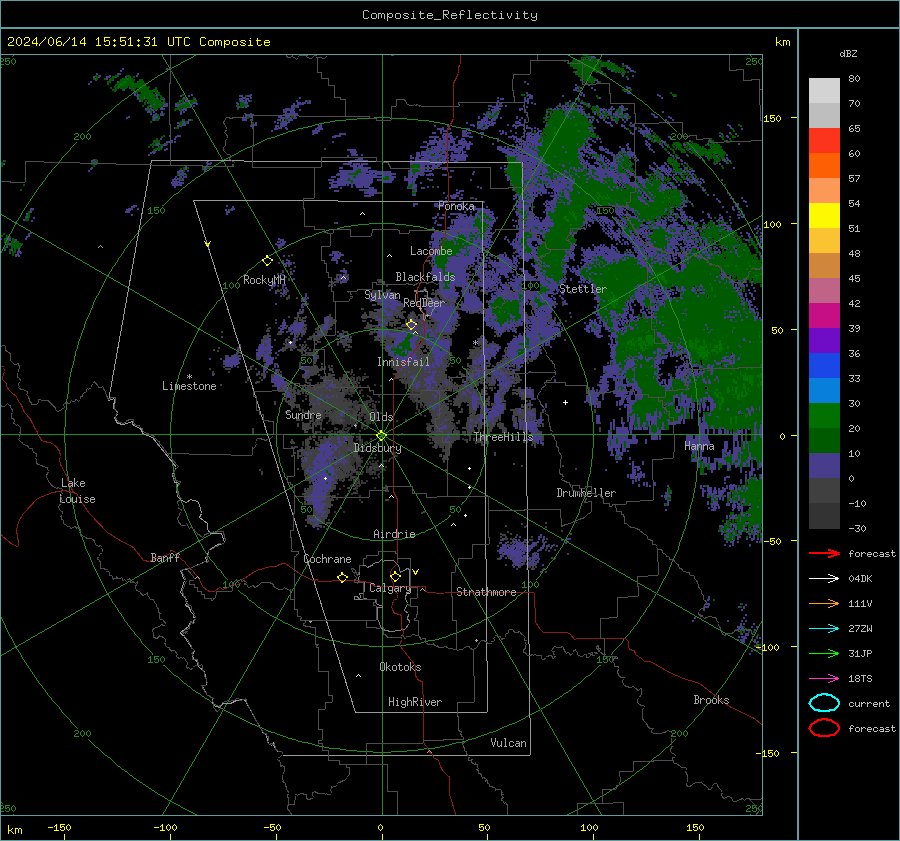Click the Stettler label on map
The height and width of the screenshot is (841, 900).
583,289
